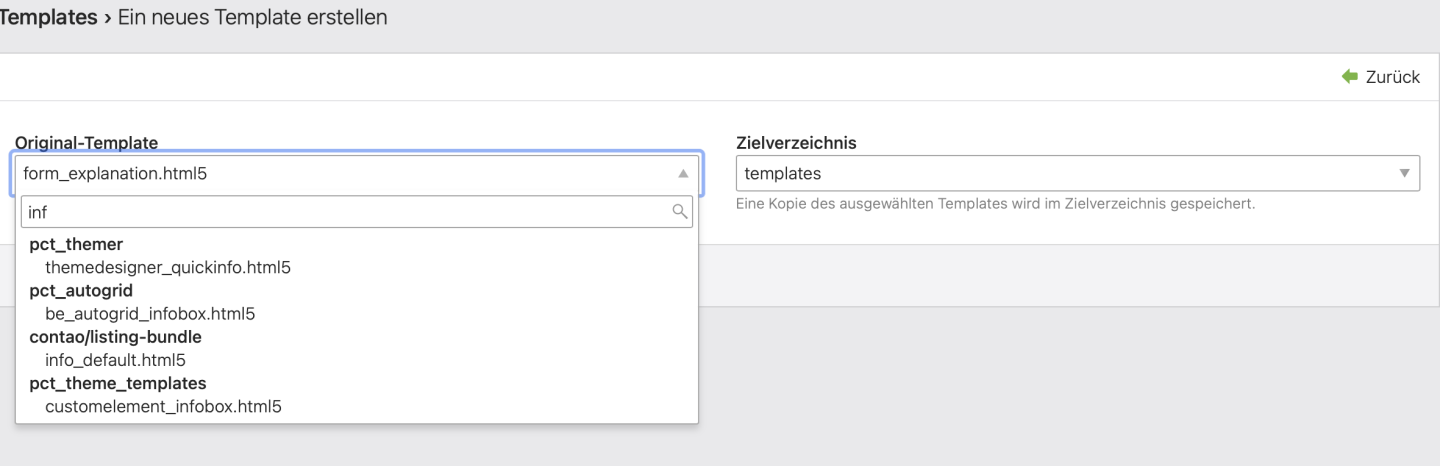Open Zielverzeichnis dropdown arrow

1404,174
